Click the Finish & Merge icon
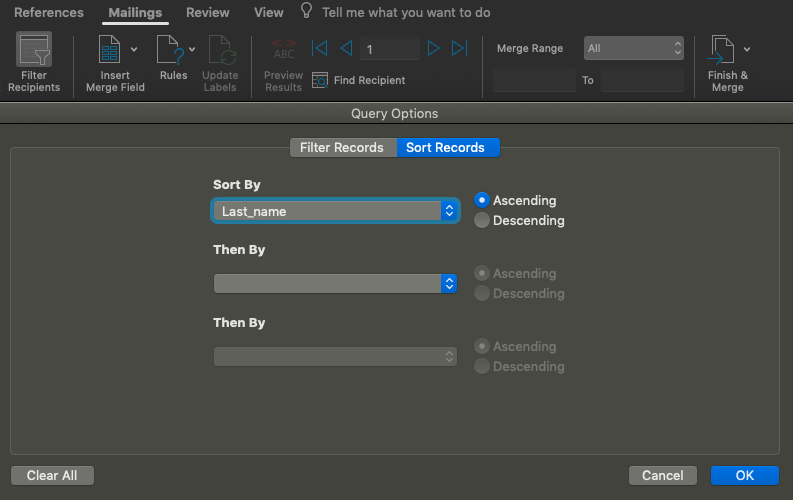793x500 pixels. tap(721, 50)
